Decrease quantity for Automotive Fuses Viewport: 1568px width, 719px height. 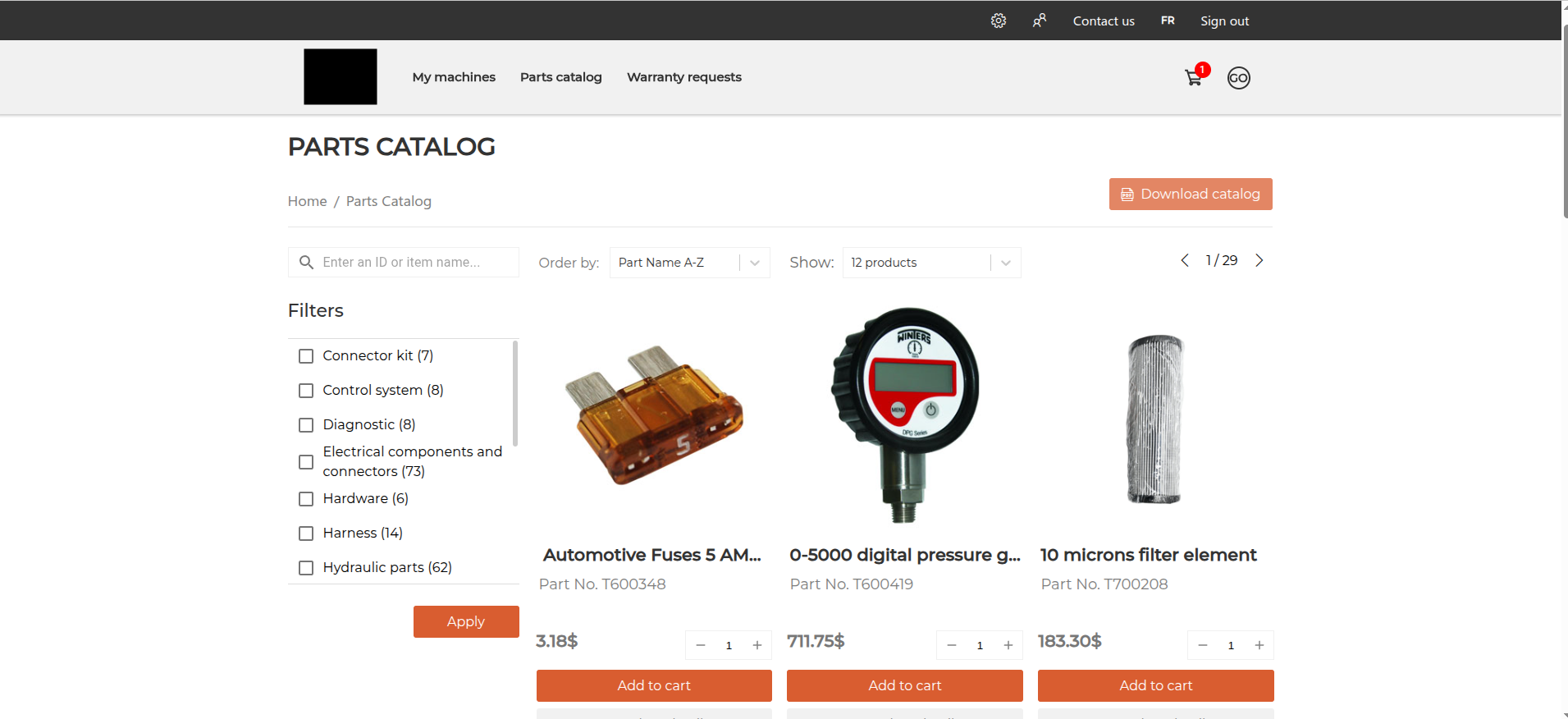click(701, 645)
